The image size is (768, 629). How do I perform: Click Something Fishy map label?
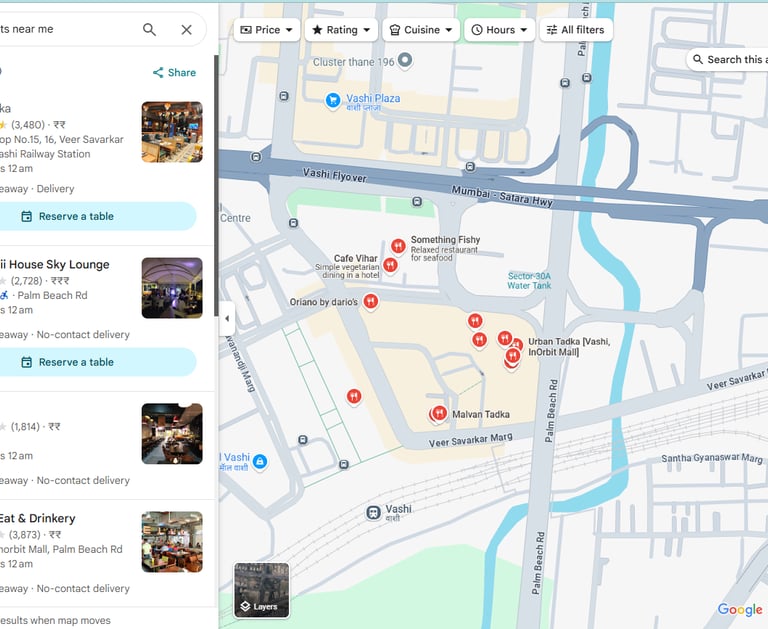445,240
